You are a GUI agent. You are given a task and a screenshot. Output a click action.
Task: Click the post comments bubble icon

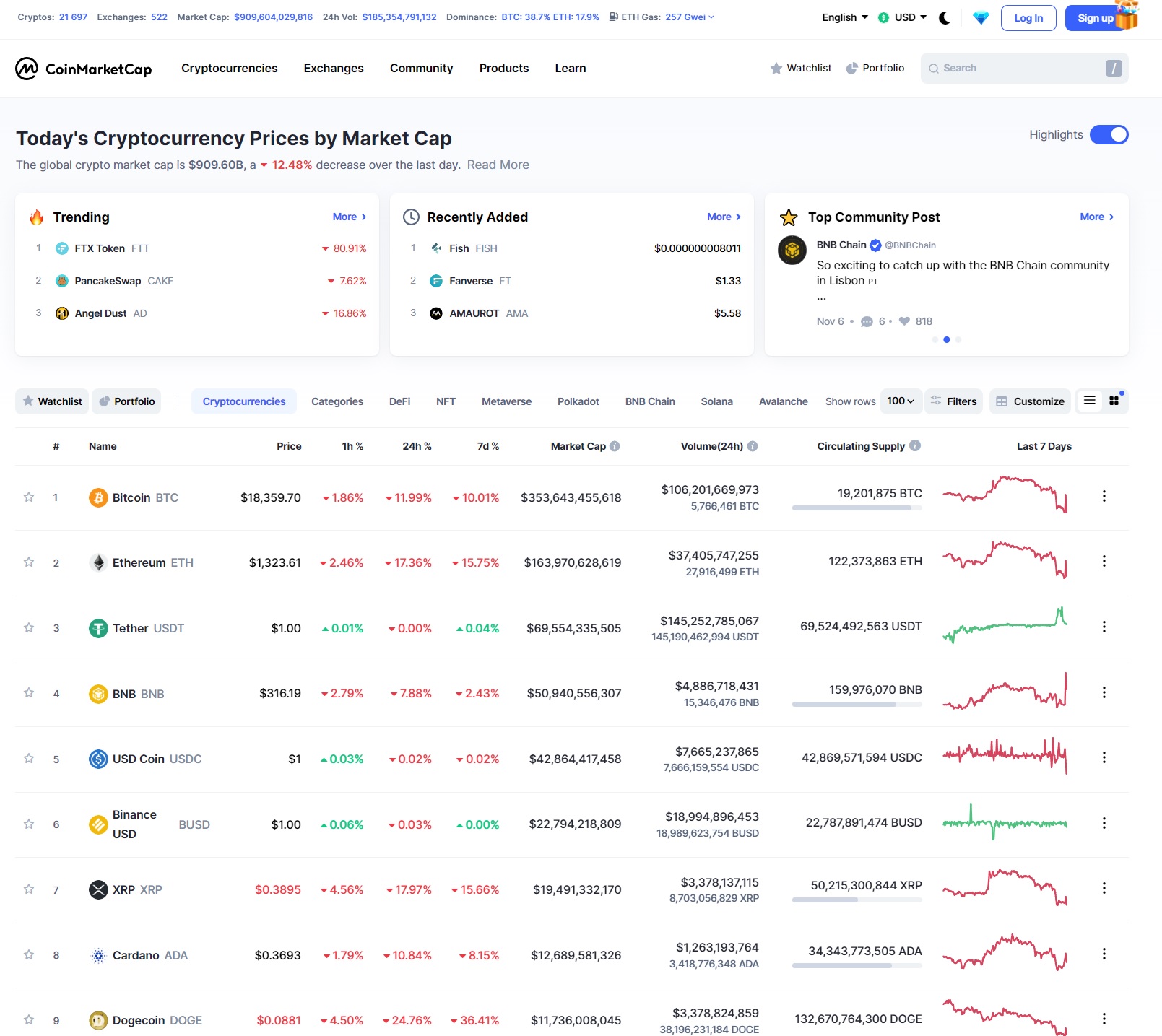867,322
